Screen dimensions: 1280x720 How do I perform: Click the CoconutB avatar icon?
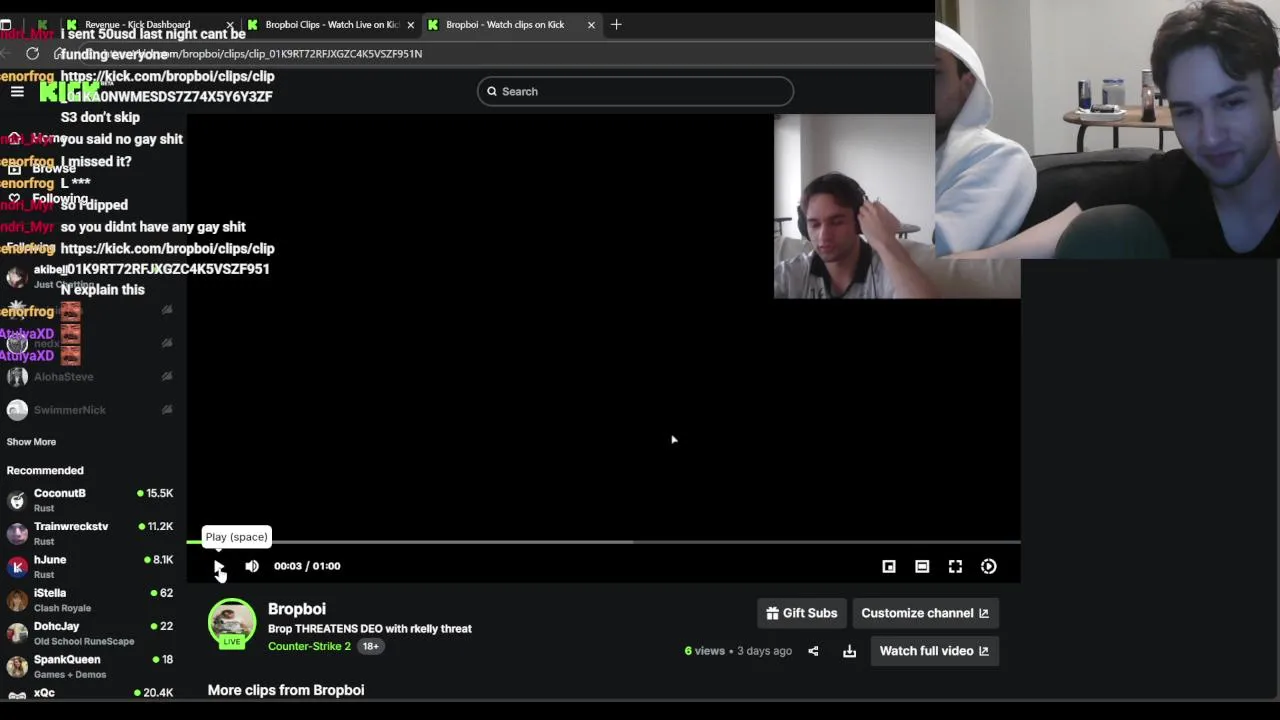click(x=17, y=500)
